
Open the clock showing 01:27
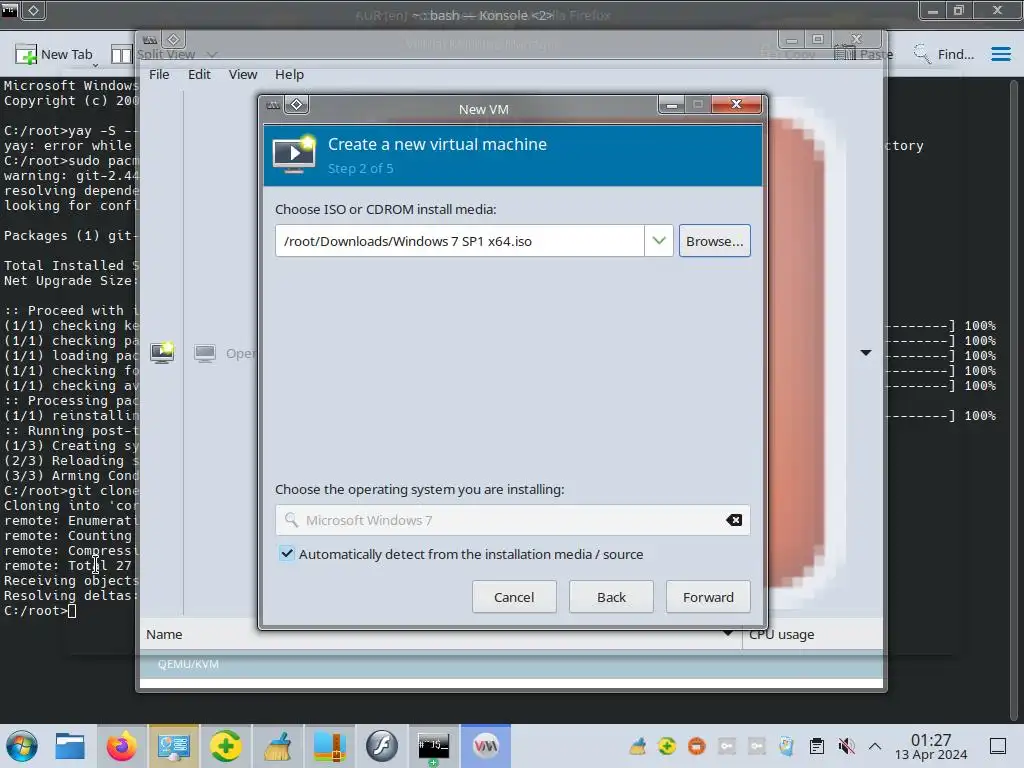coord(931,746)
